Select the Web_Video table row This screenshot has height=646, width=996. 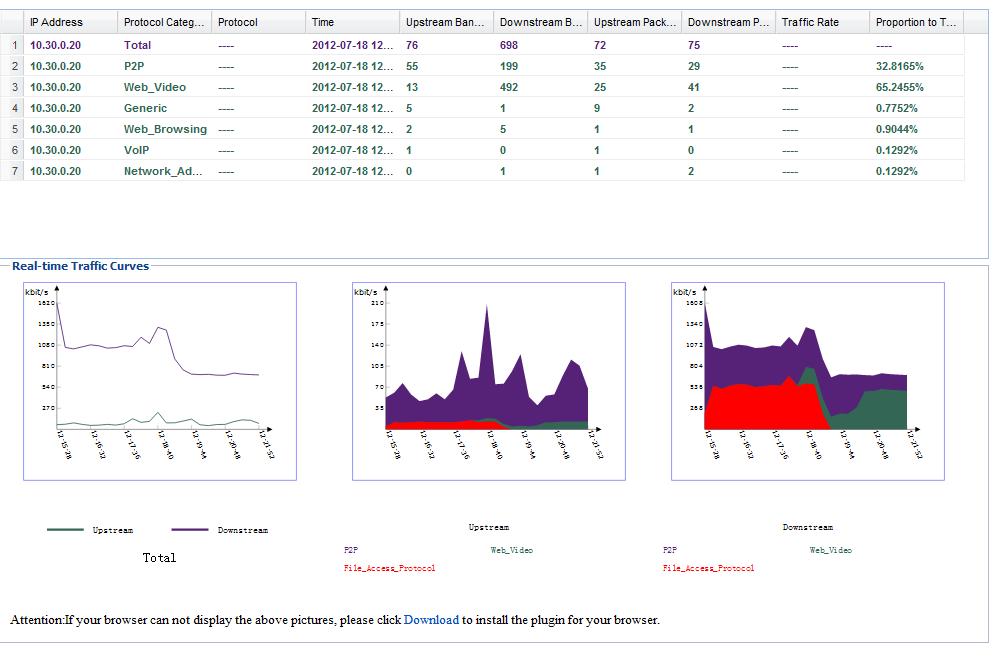[155, 87]
